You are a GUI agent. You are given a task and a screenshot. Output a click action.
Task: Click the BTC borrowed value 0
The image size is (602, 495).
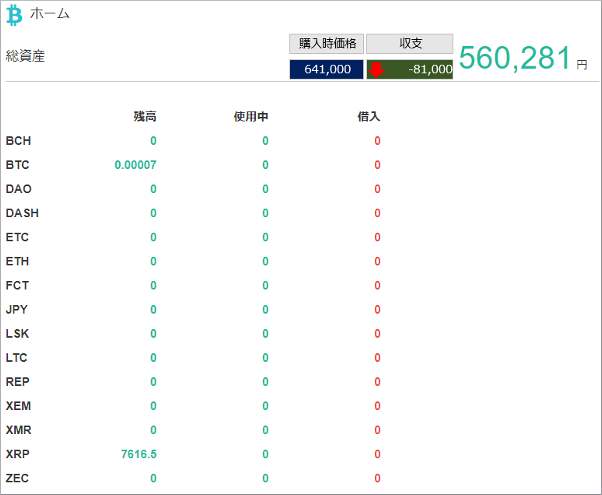coord(377,165)
